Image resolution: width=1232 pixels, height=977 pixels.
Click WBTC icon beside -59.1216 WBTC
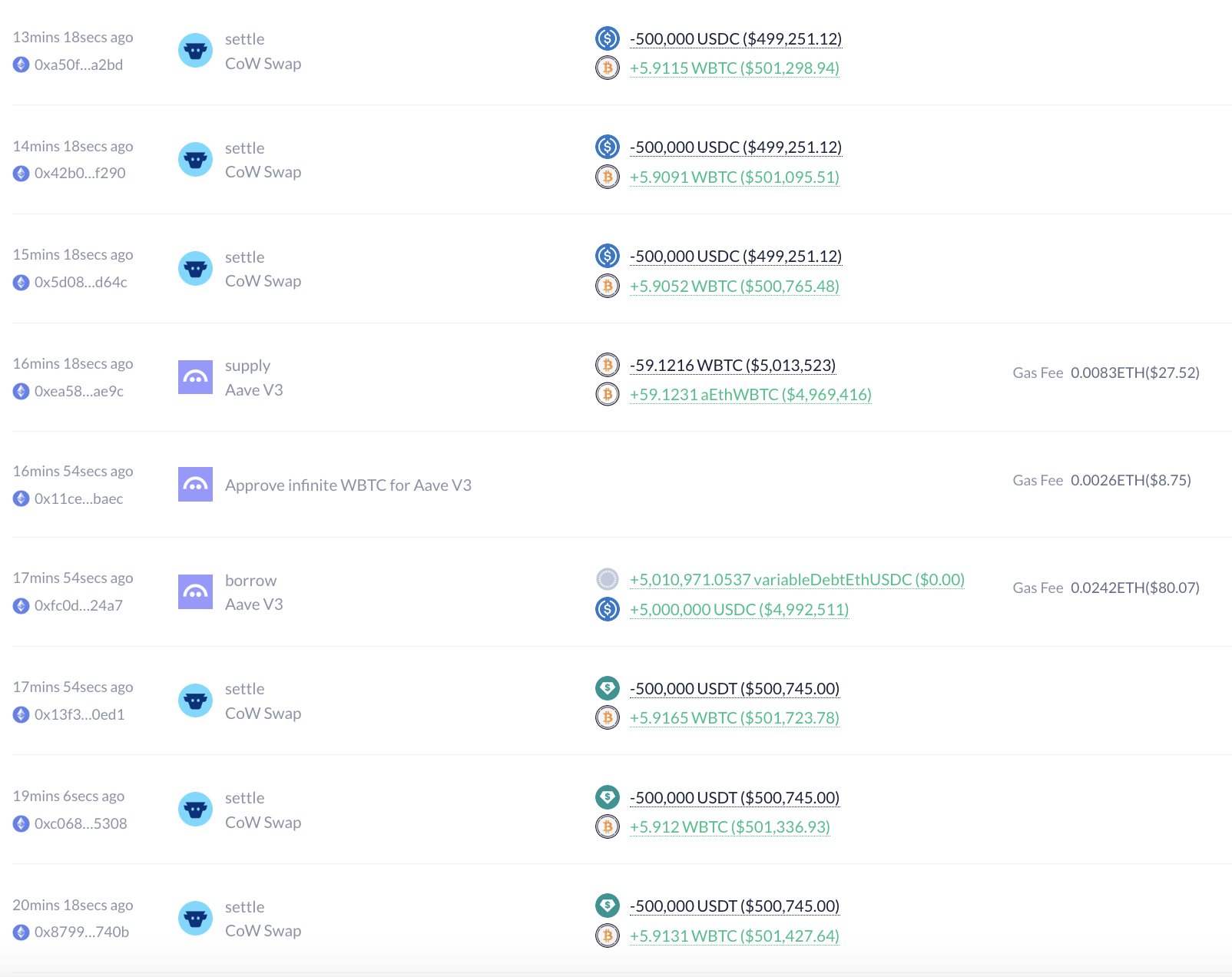pyautogui.click(x=608, y=364)
